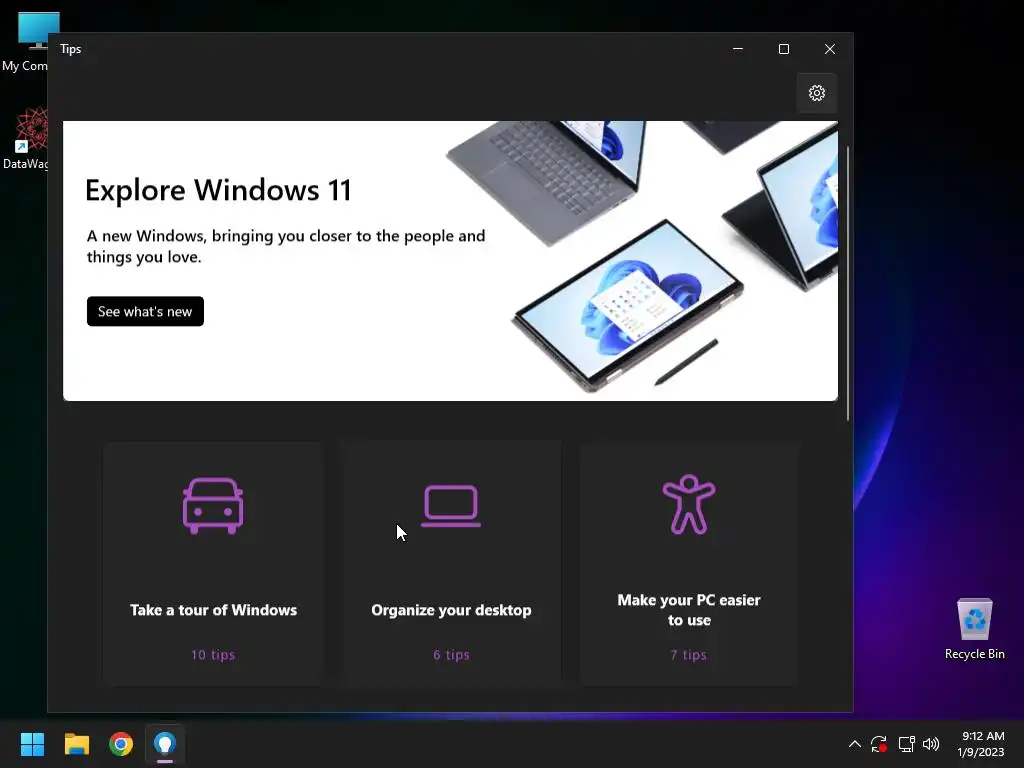
Task: Select the laptop icon in desktop card
Action: point(451,505)
